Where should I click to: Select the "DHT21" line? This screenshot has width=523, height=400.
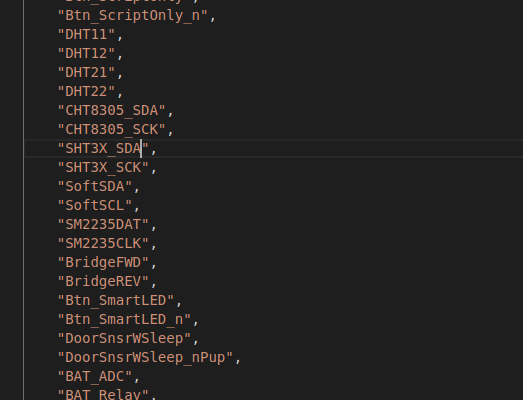pos(86,73)
